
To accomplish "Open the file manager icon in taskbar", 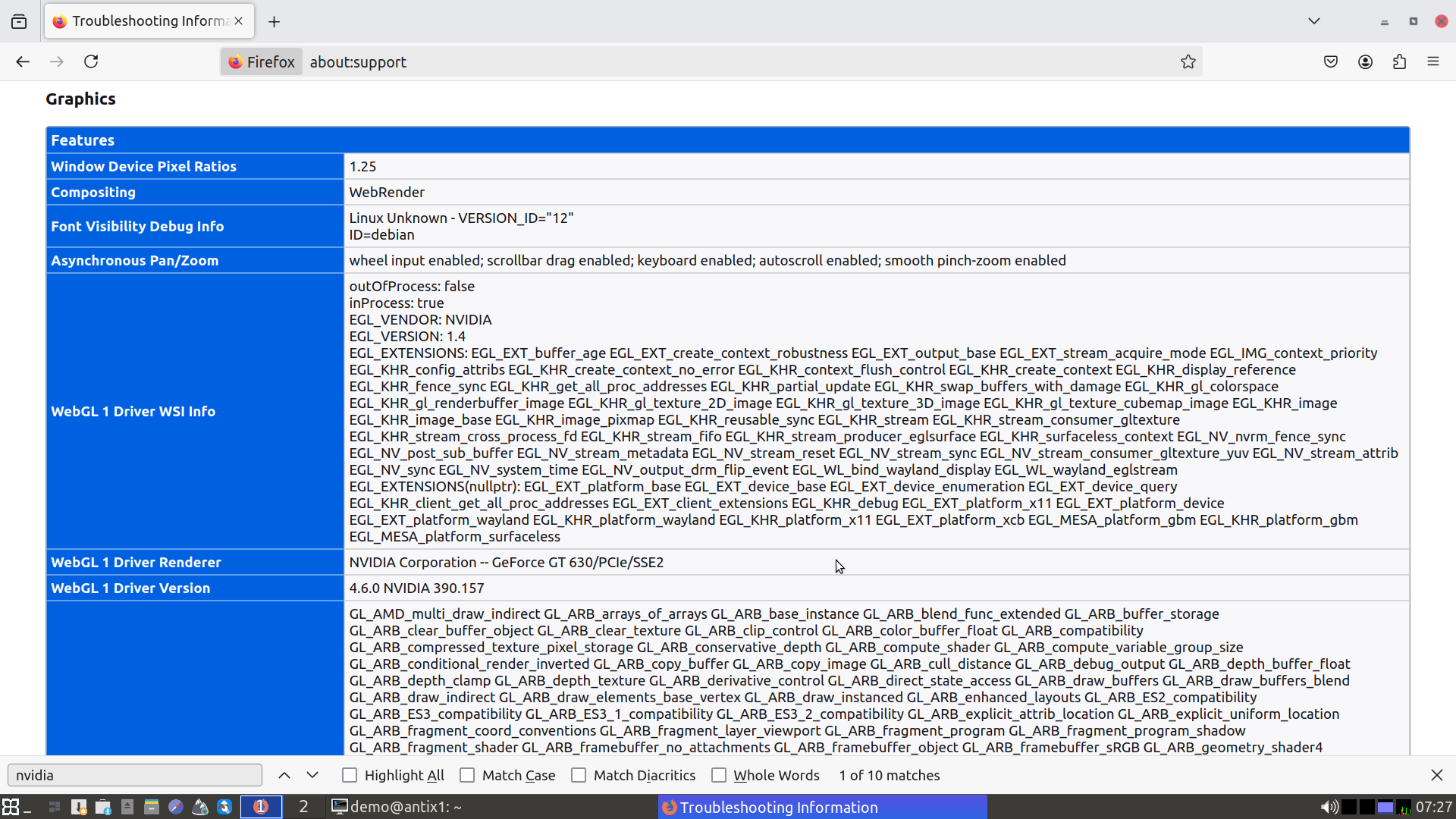I will (x=152, y=807).
